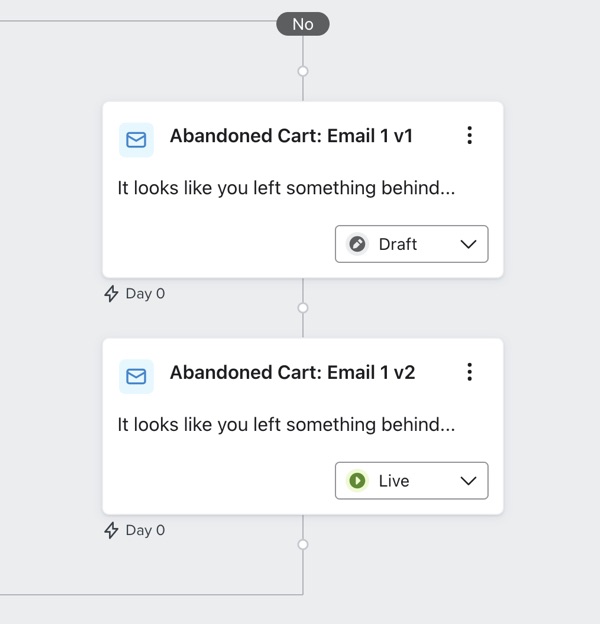Open the three-dot menu for Email 1 v1
Screen dimensions: 600x624
(x=469, y=136)
